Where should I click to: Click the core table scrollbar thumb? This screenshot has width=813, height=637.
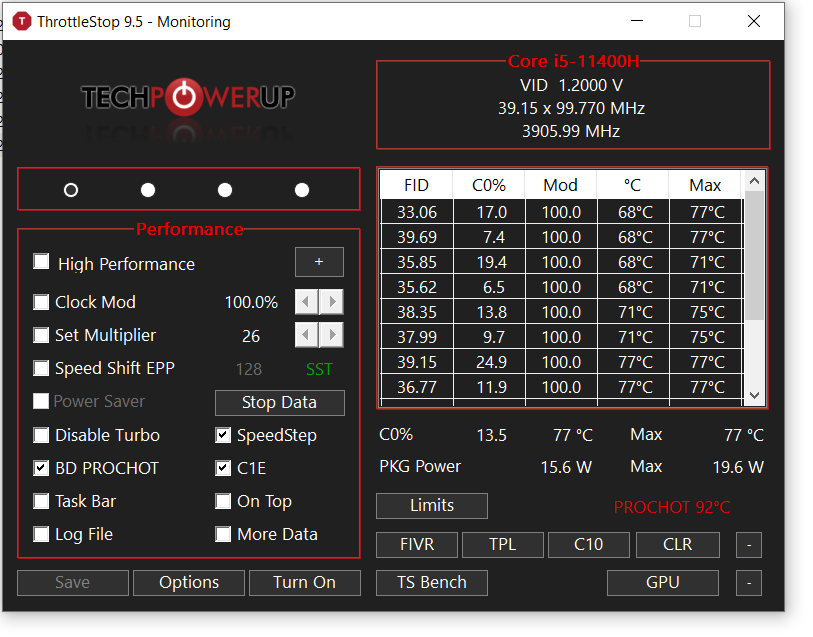pyautogui.click(x=754, y=256)
